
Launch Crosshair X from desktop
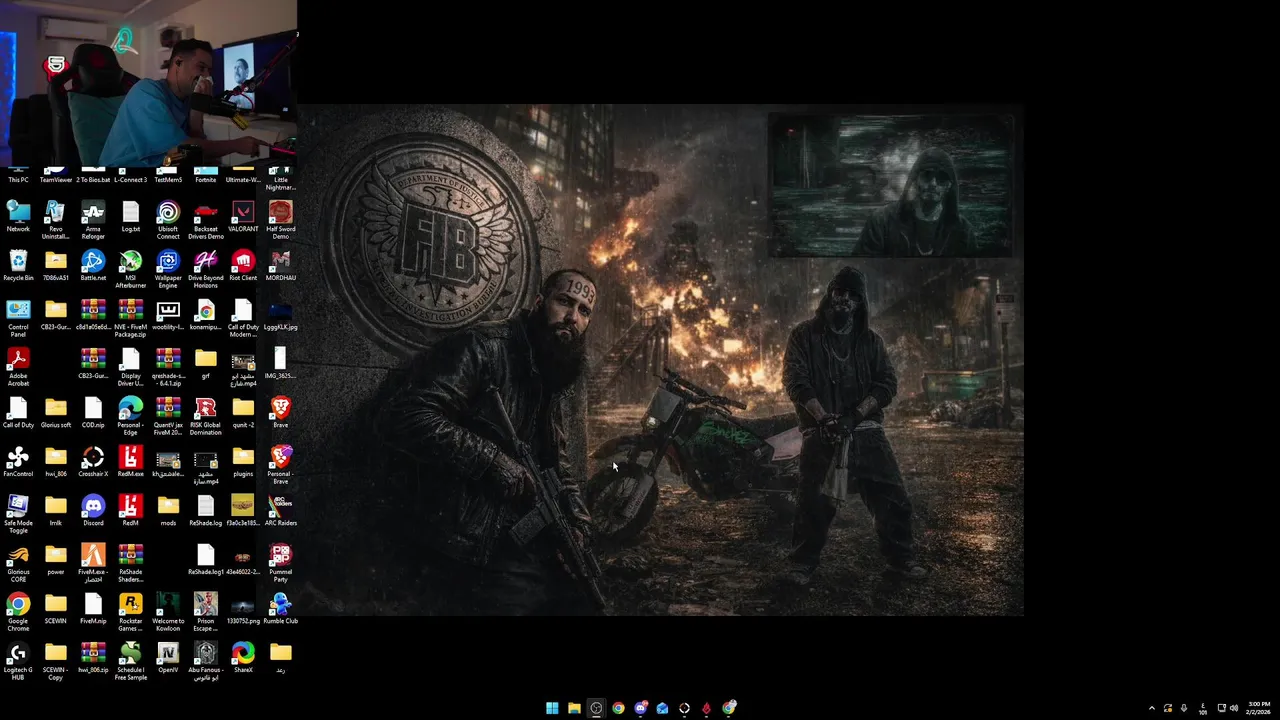(93, 462)
